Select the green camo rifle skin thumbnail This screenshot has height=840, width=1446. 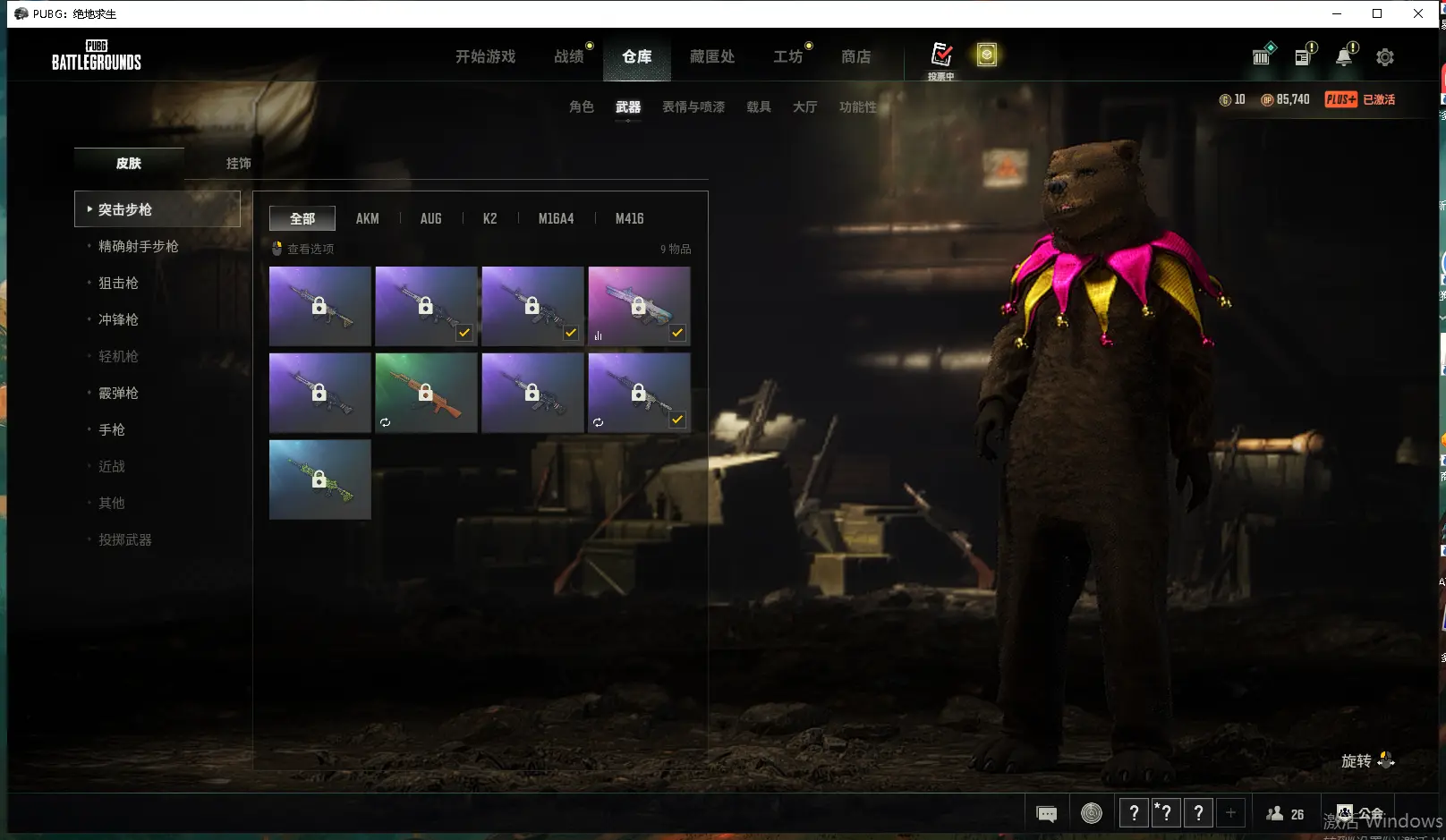320,479
